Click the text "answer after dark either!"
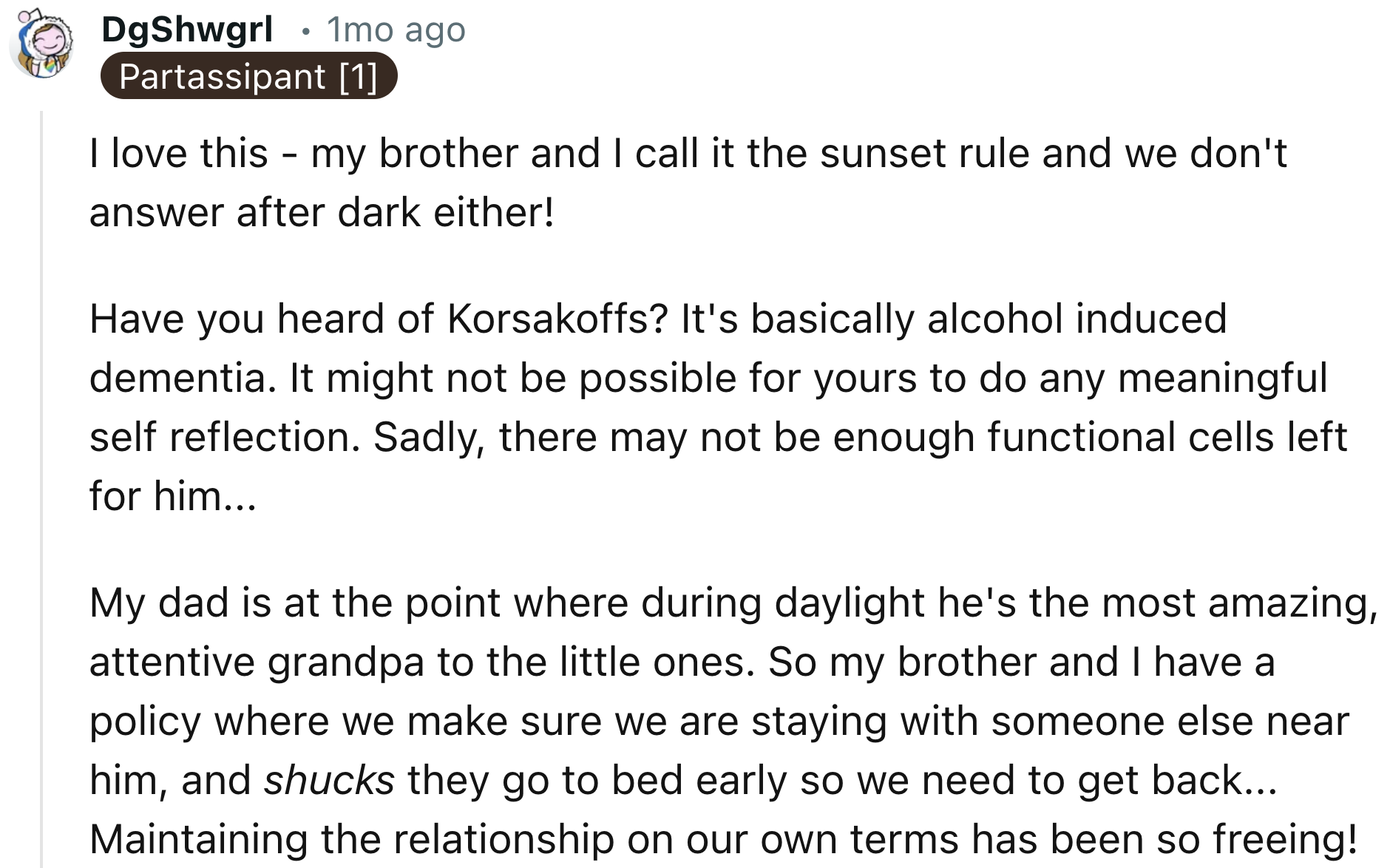Screen dimensions: 1390x868 322,213
